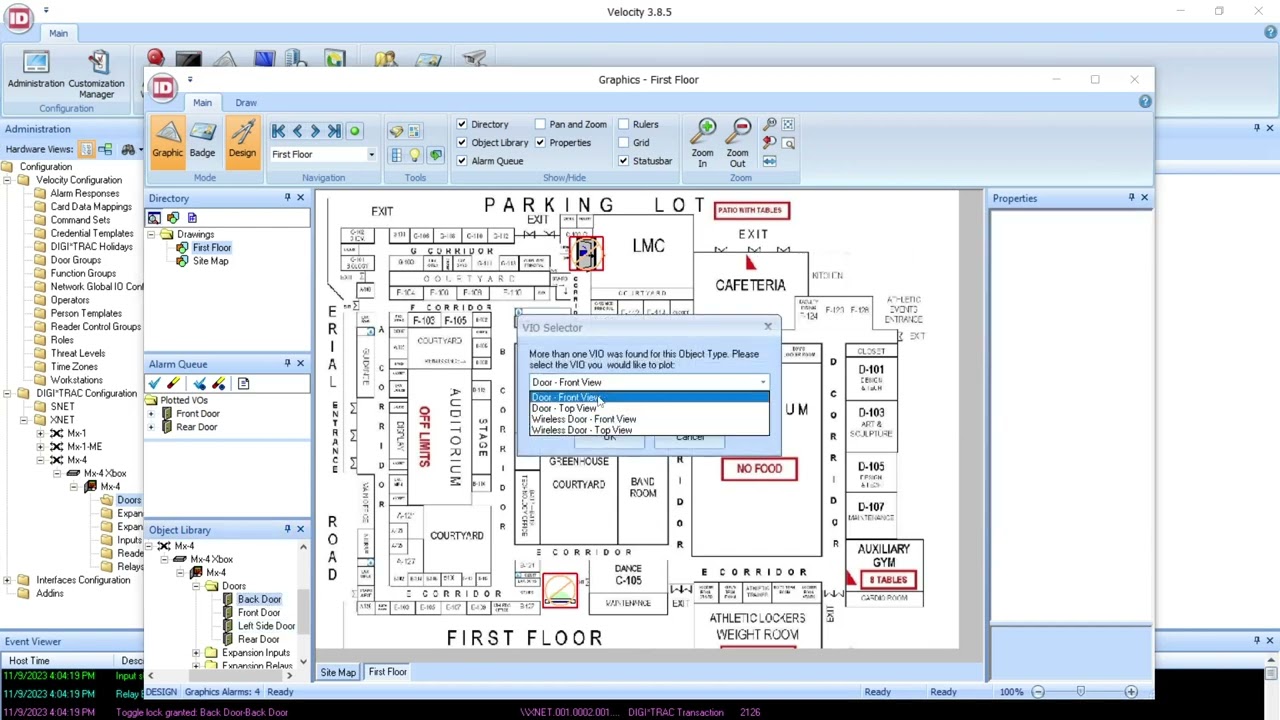
Task: Open the VIO Selector combo box
Action: (649, 383)
